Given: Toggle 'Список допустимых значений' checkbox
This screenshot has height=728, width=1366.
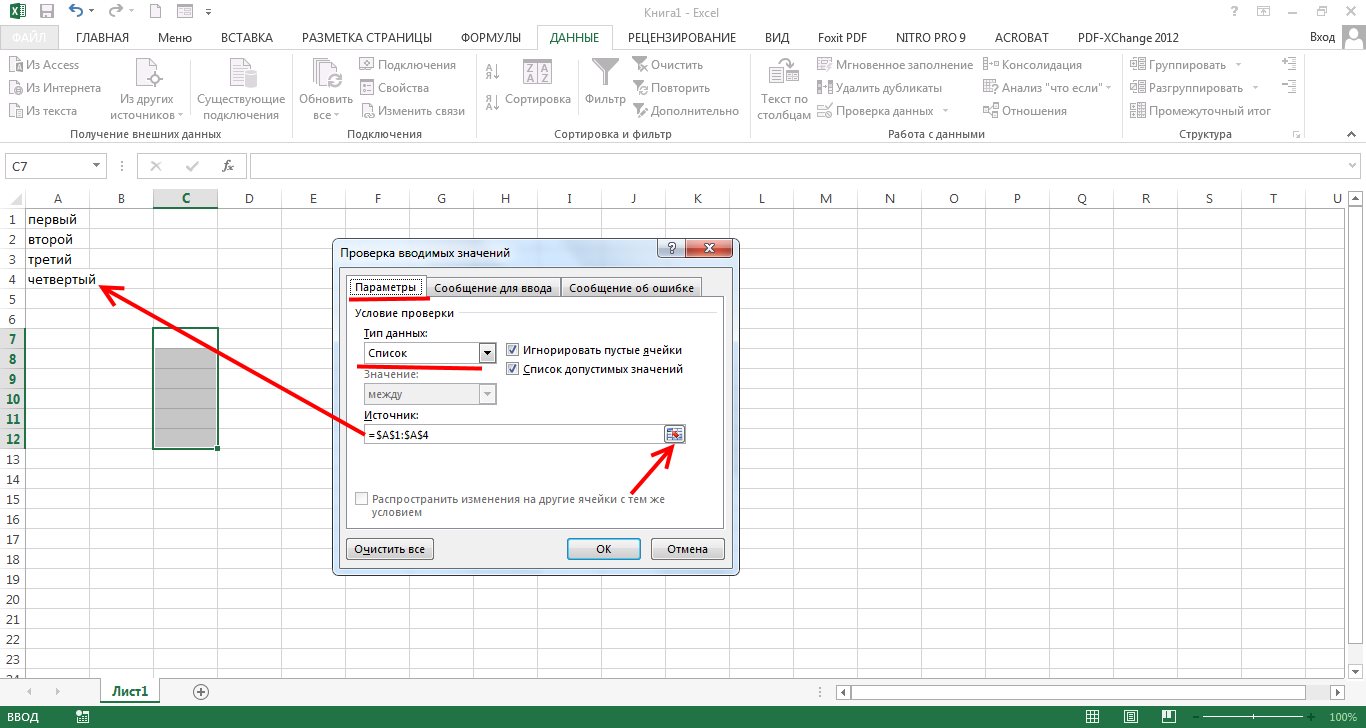Looking at the screenshot, I should click(x=513, y=369).
